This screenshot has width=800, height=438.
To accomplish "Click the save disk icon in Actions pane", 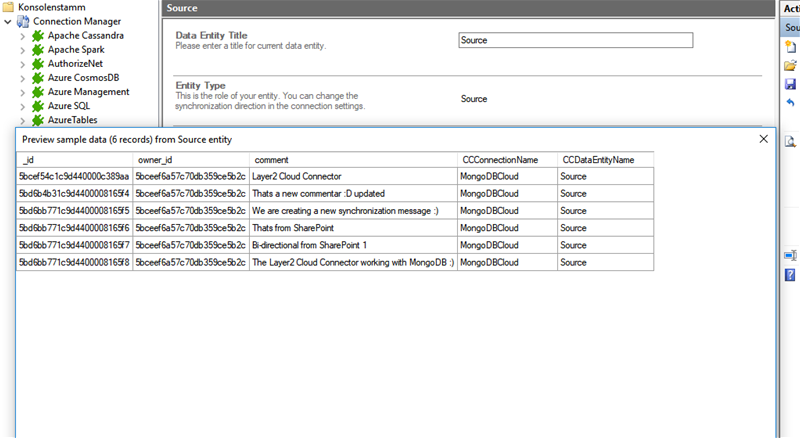I will pyautogui.click(x=790, y=85).
